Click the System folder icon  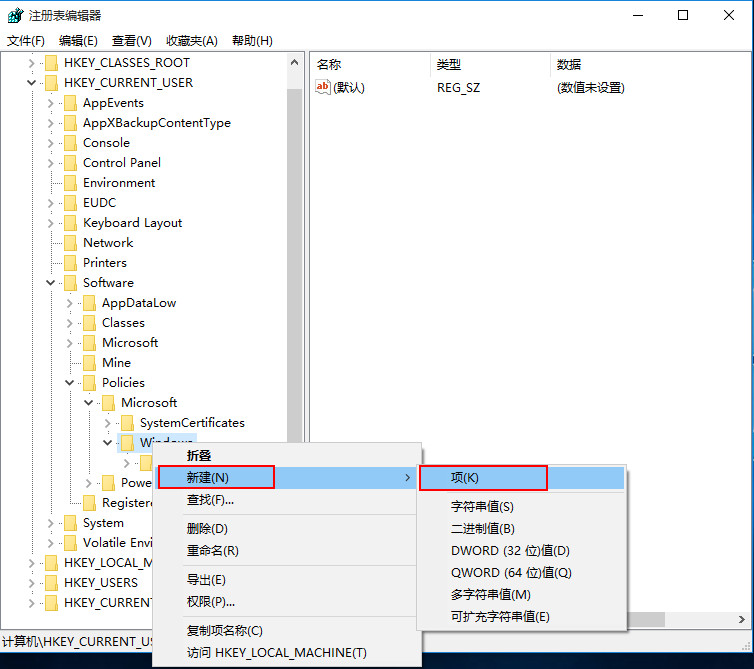point(71,523)
